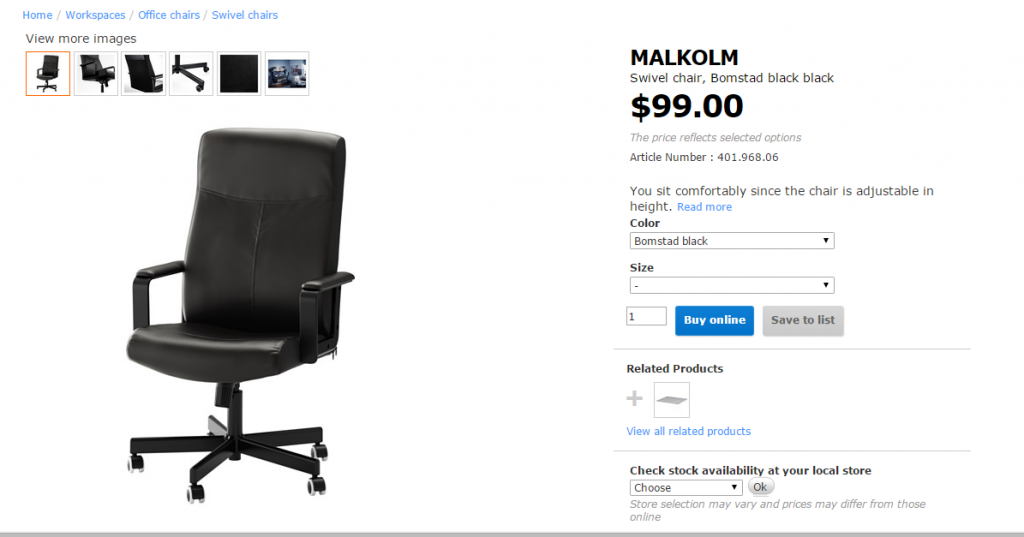Image resolution: width=1024 pixels, height=537 pixels.
Task: View the second chair thumbnail with armrest
Action: 95,74
